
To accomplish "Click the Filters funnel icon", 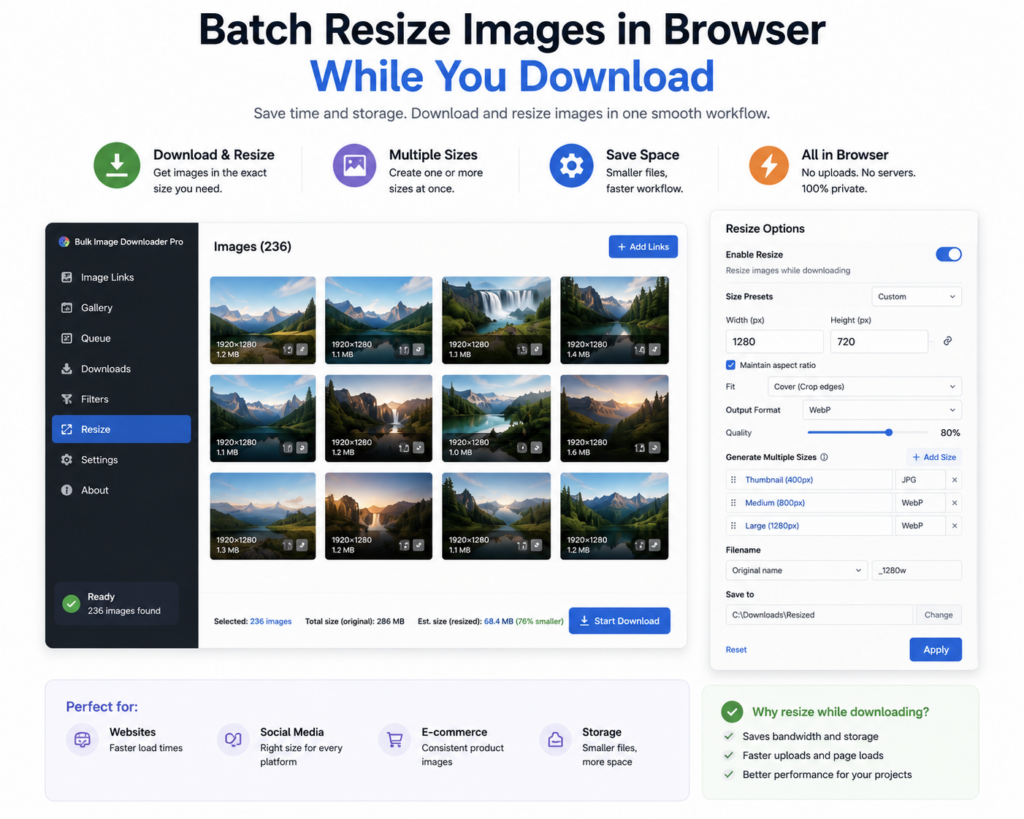I will (67, 399).
